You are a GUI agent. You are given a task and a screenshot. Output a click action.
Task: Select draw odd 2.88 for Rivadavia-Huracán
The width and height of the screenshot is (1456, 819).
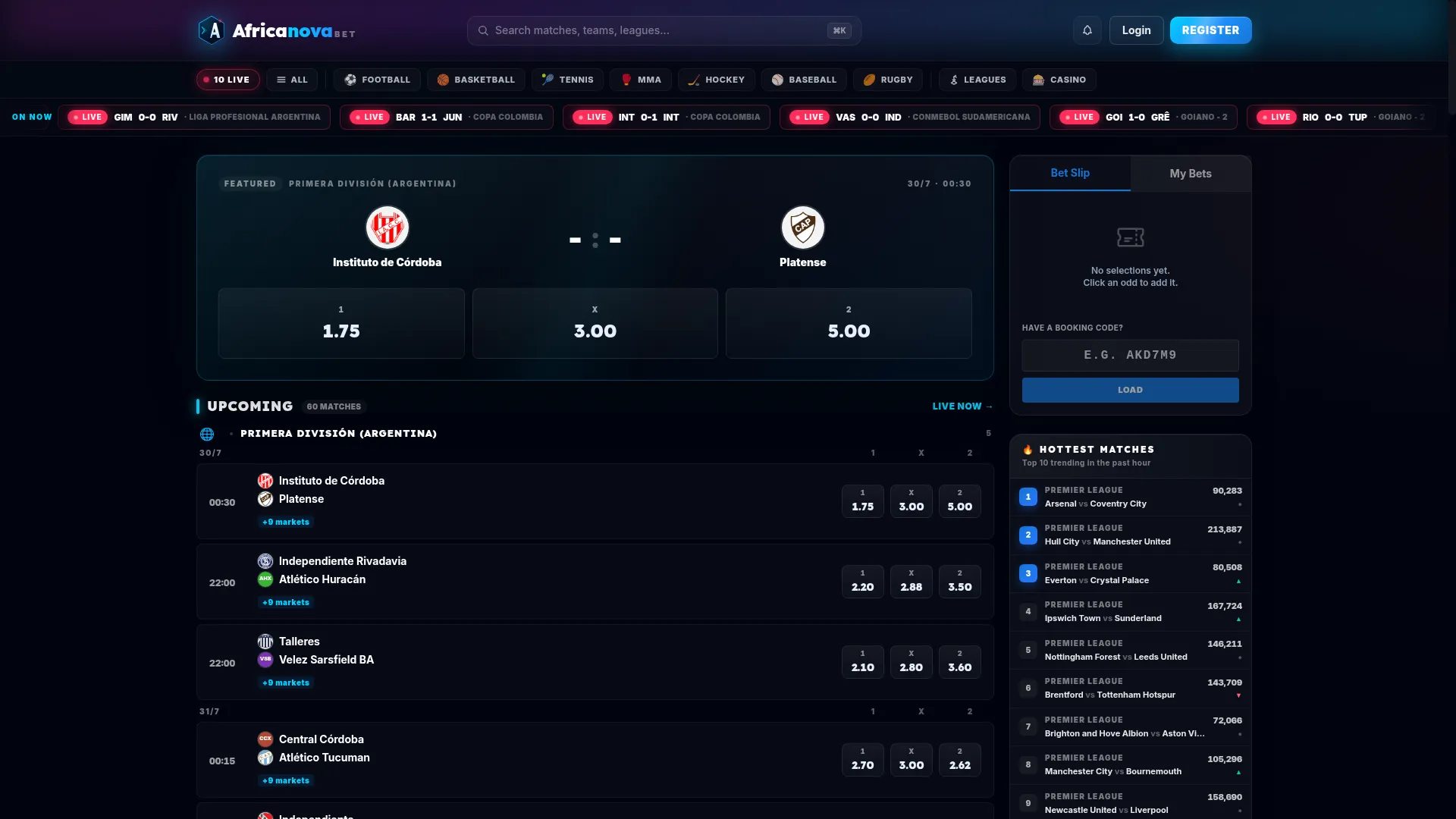click(x=912, y=582)
